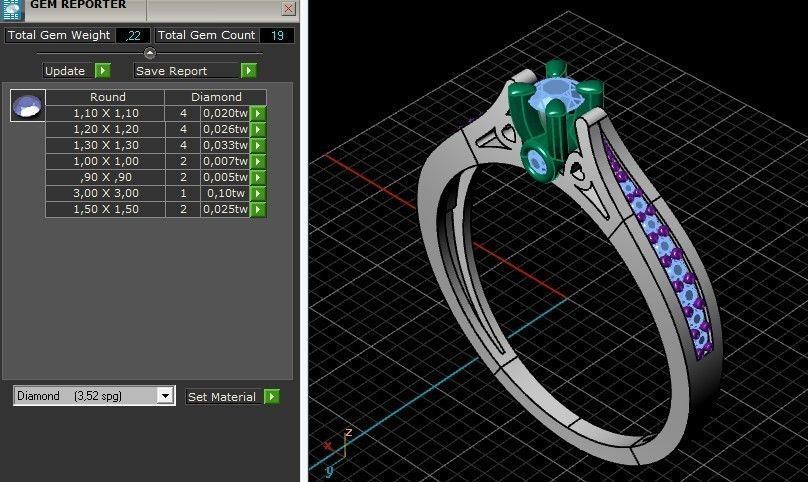
Task: Click green arrow for 1,00 X 1,00 row
Action: (x=258, y=161)
